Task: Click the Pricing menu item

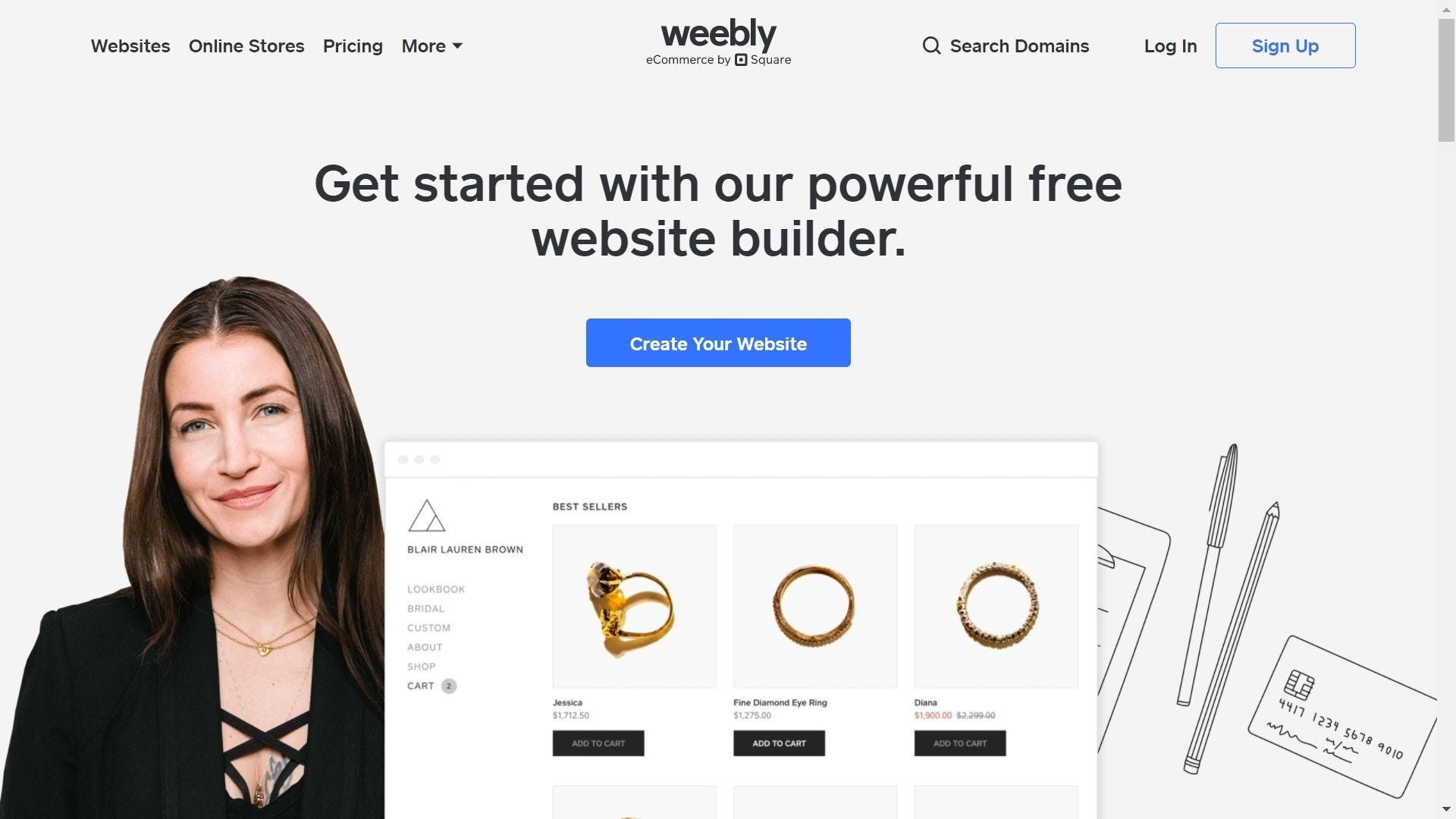Action: (x=353, y=45)
